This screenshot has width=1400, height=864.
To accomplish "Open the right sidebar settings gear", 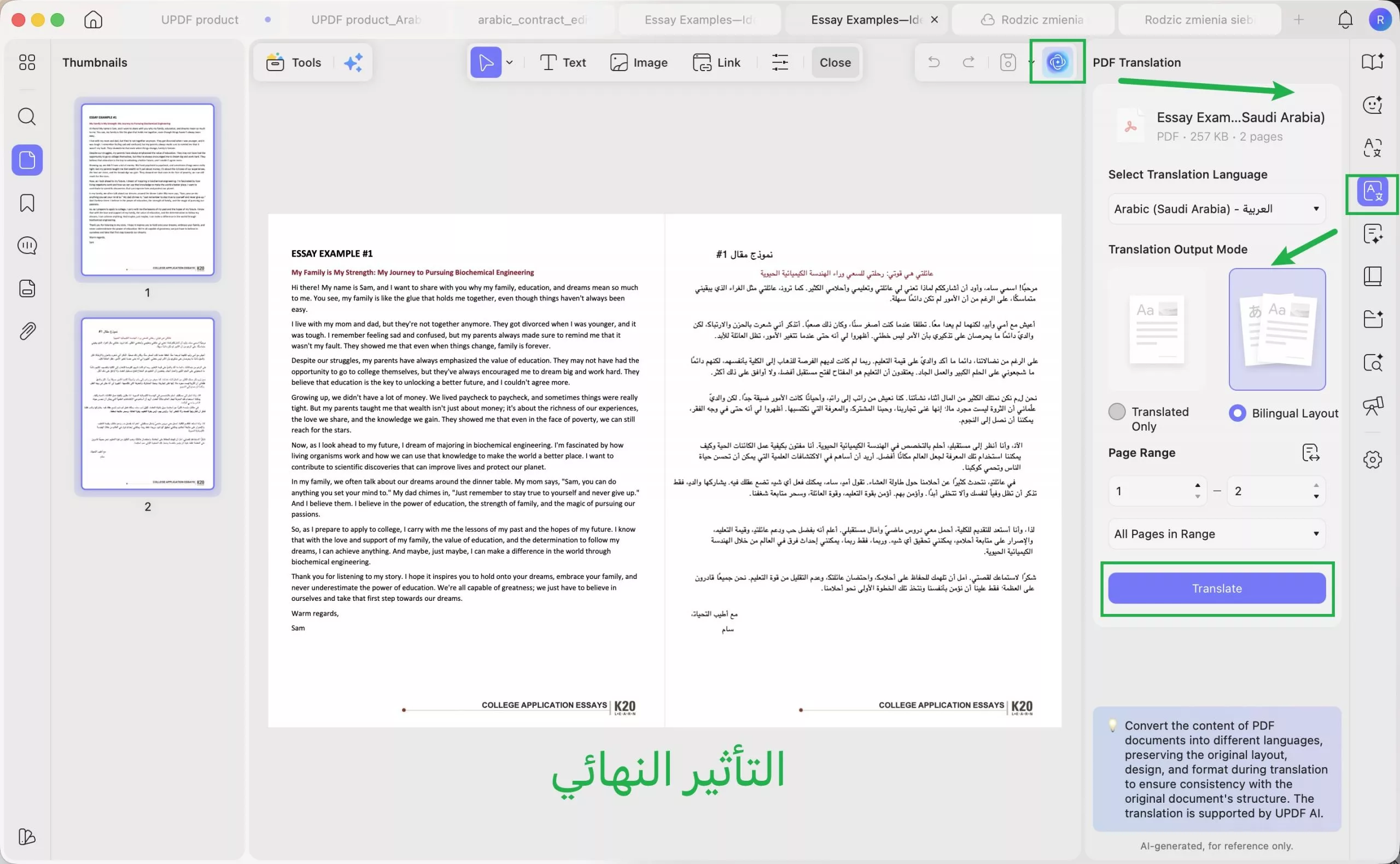I will 1373,460.
